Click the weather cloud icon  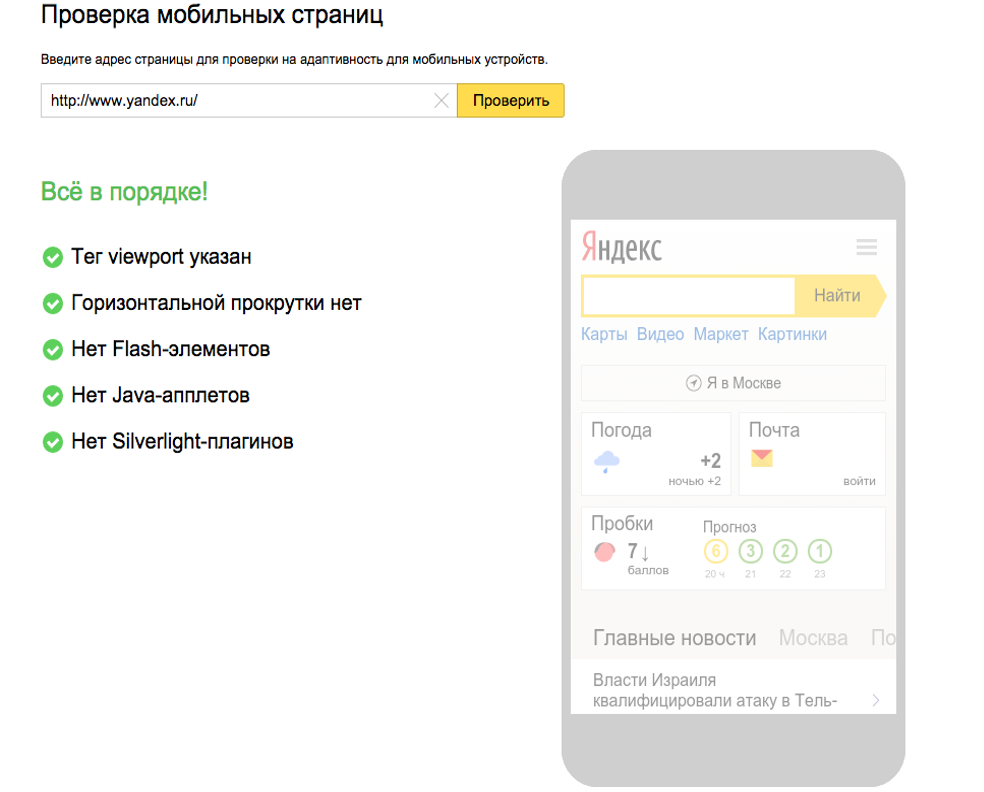point(606,460)
